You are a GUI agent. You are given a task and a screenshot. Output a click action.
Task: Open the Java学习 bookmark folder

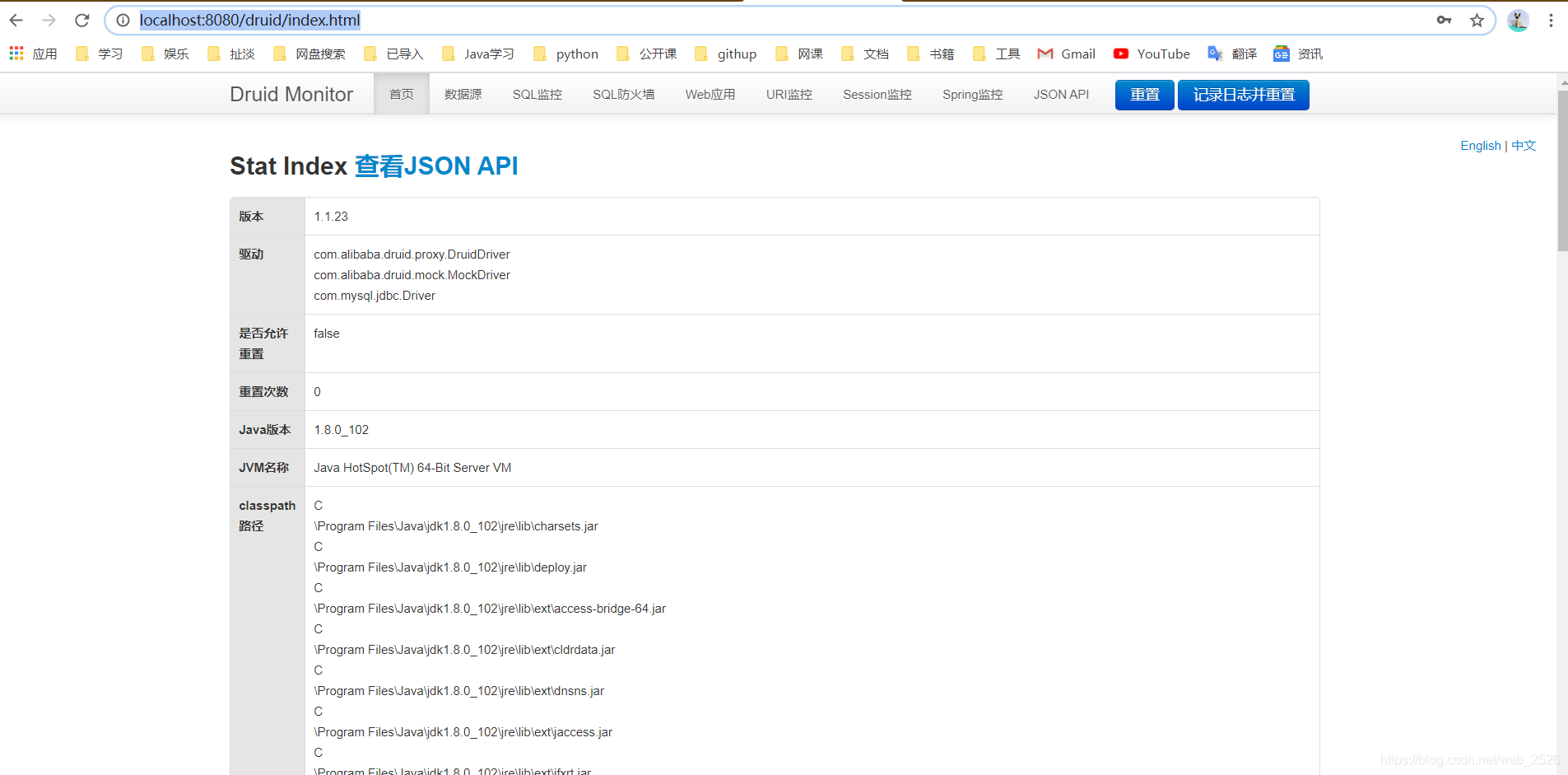[477, 54]
